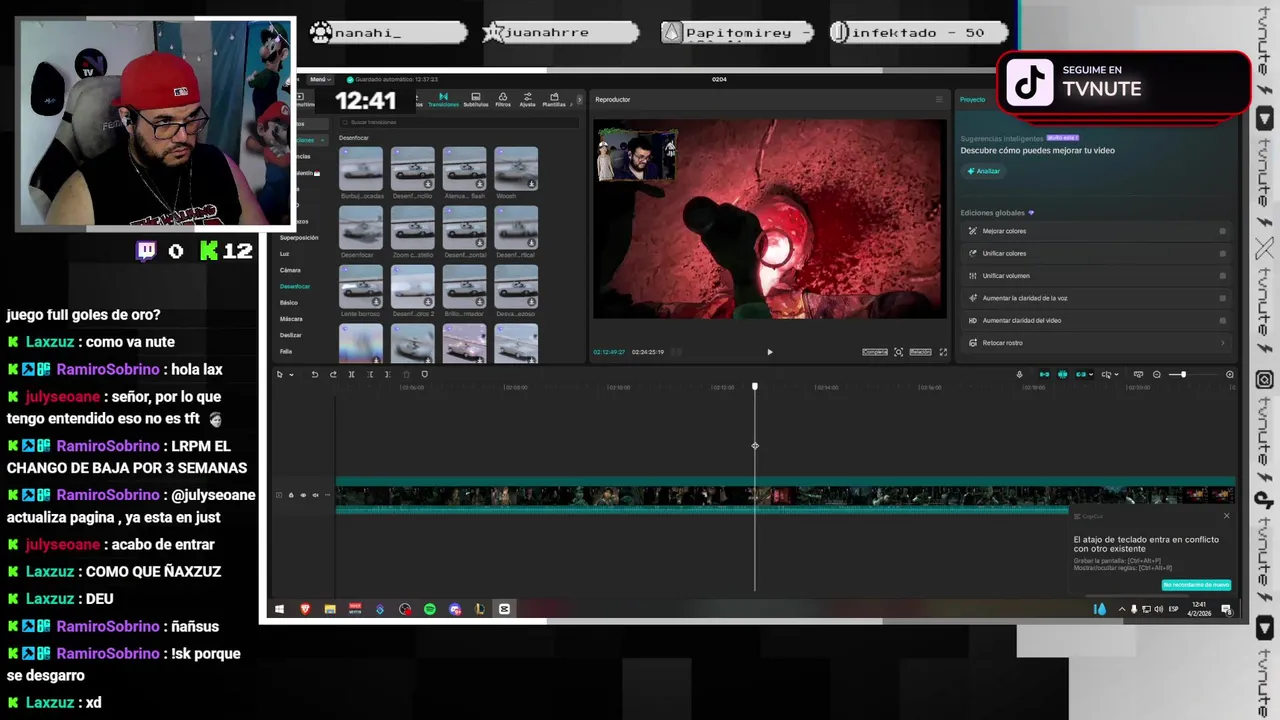Show more toolbar tabs with the right arrow

tap(579, 100)
